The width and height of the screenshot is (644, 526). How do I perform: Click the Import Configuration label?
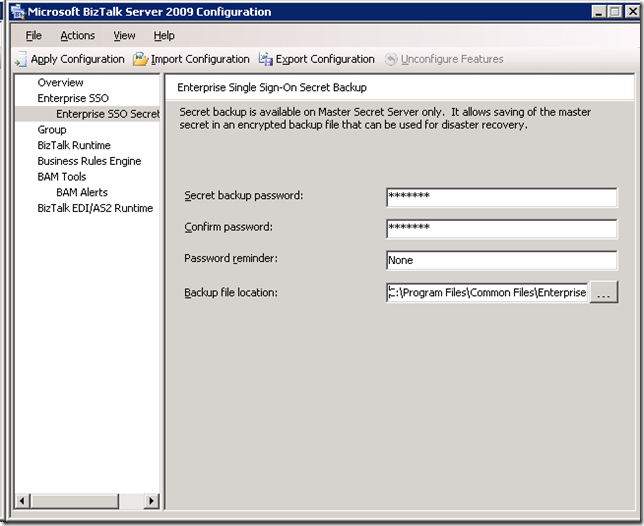click(200, 59)
